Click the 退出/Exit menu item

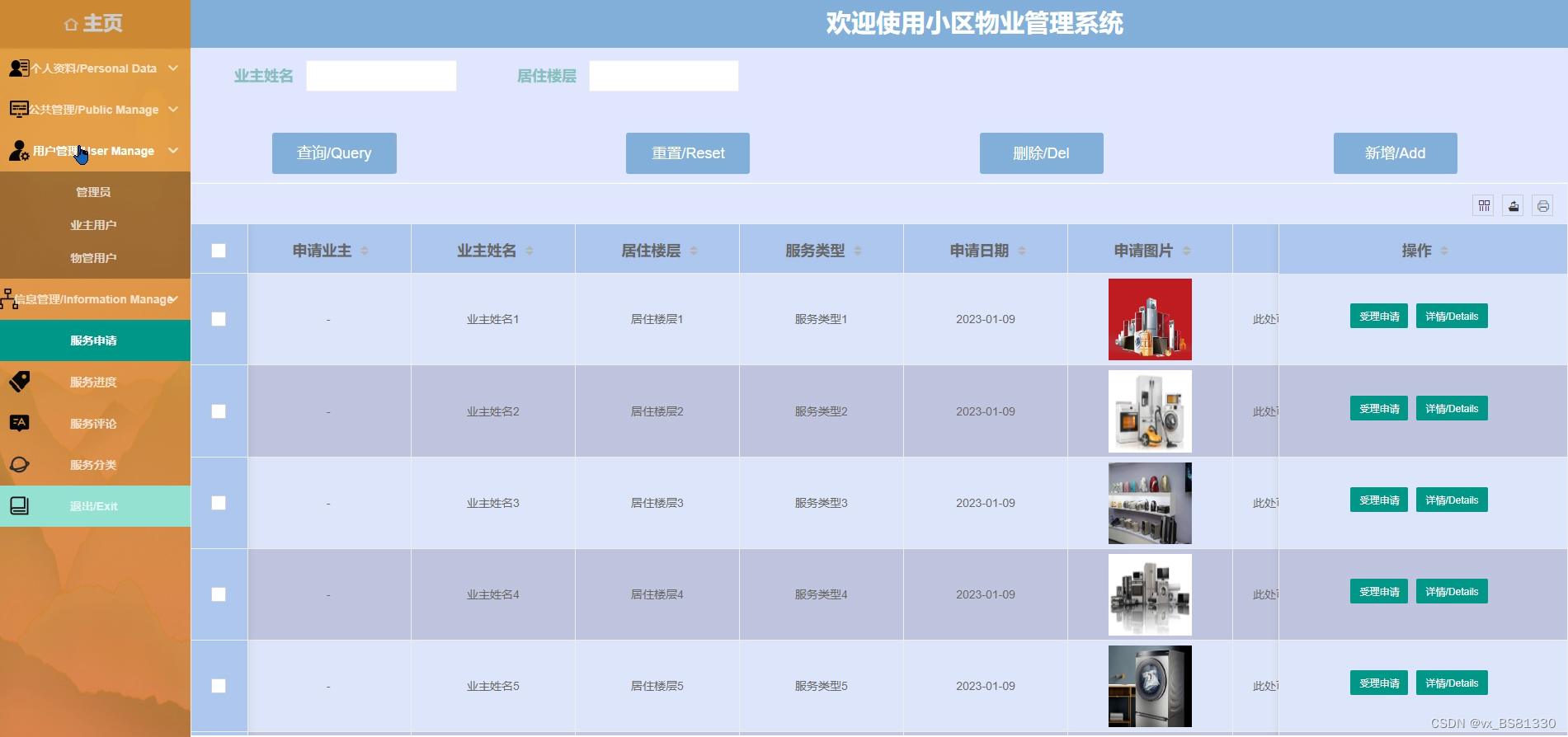(x=95, y=506)
